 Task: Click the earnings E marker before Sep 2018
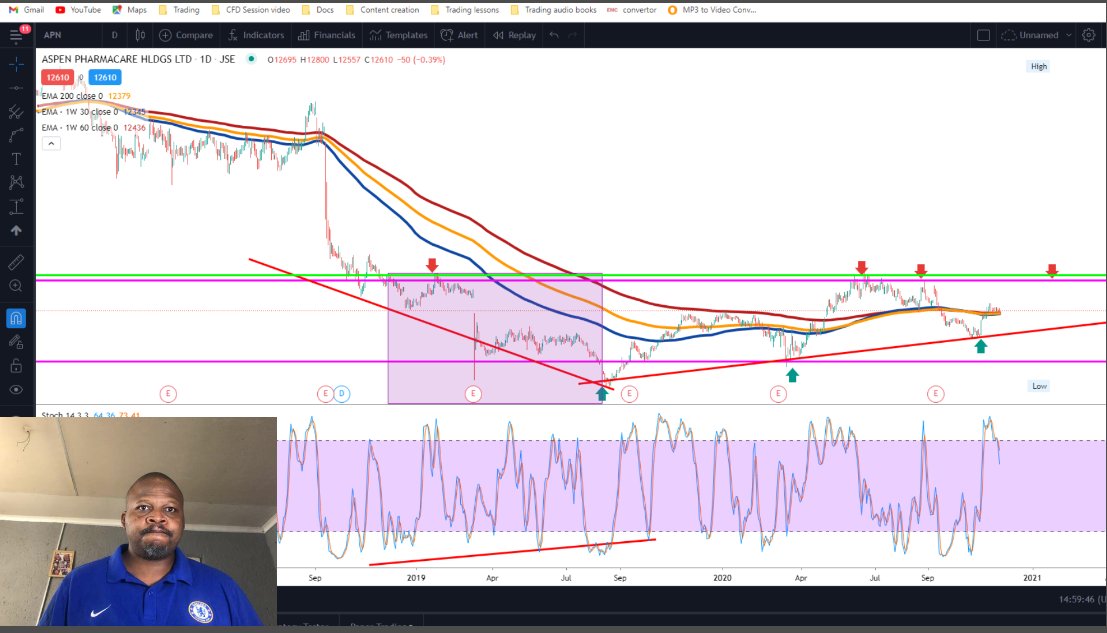tap(168, 394)
